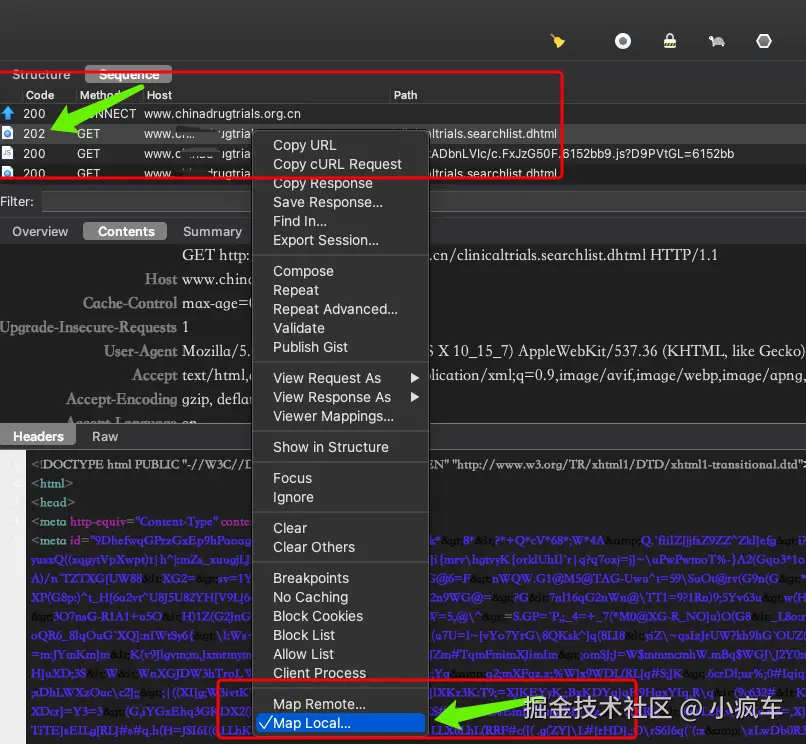
Task: Choose Map Remote... menu item
Action: pyautogui.click(x=340, y=704)
